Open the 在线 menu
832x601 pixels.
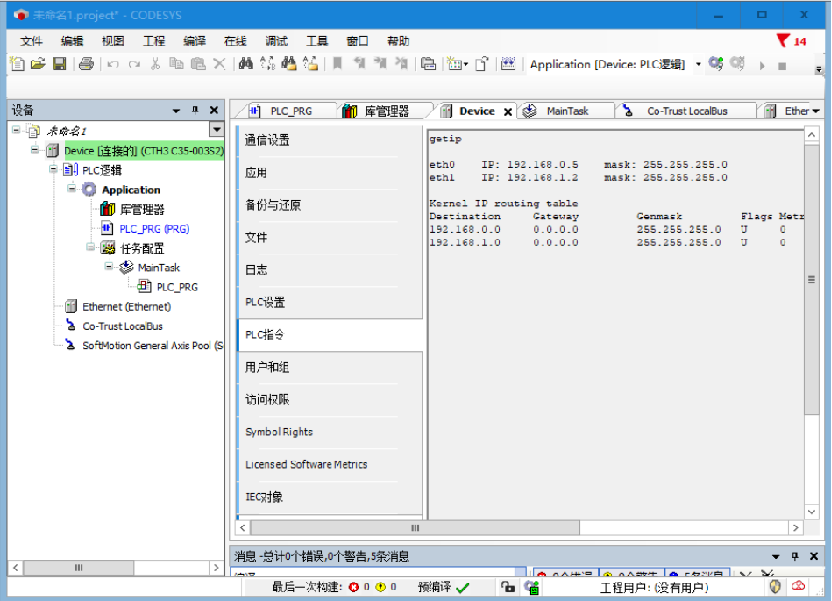tap(235, 41)
